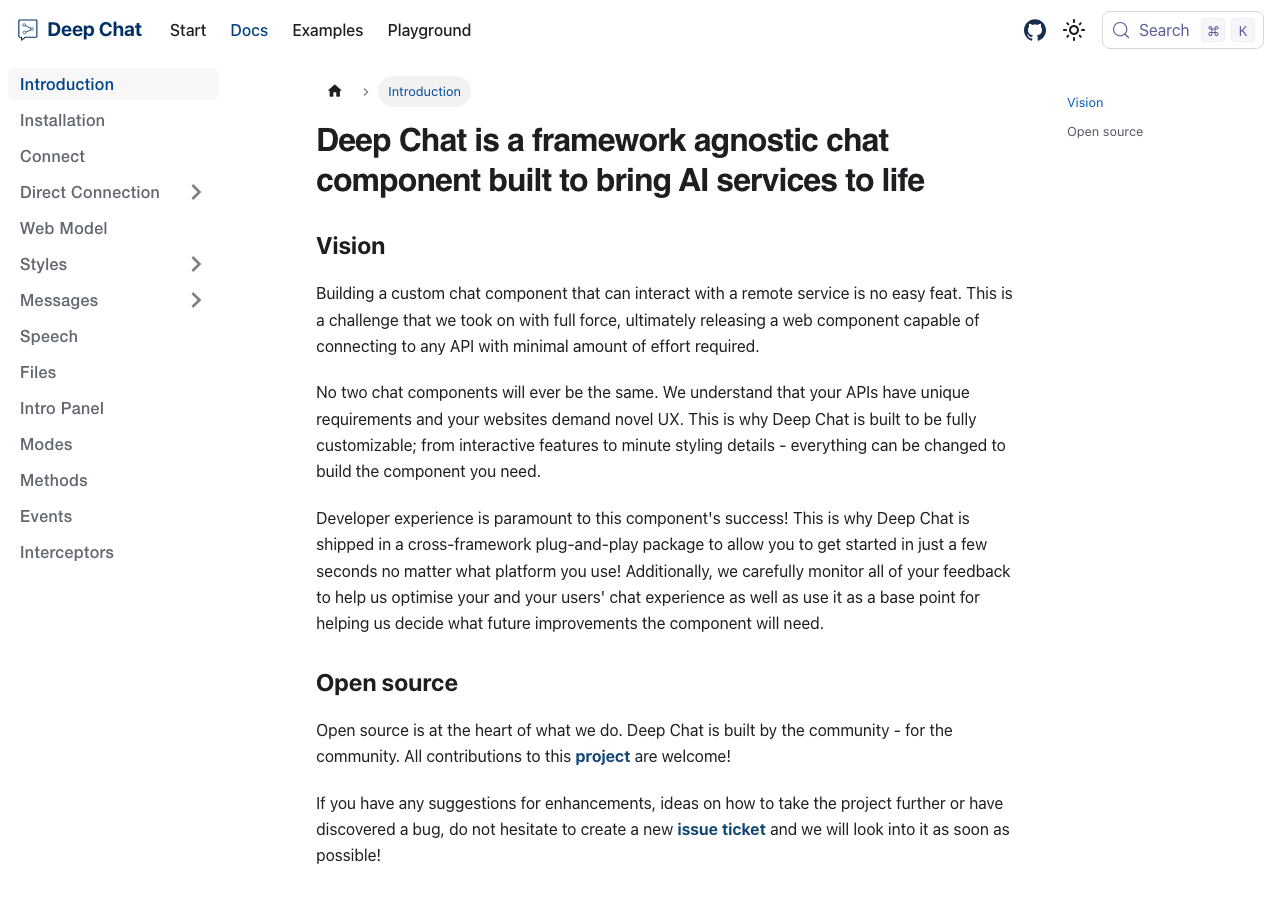Click the Deep Chat brand title

pos(95,30)
